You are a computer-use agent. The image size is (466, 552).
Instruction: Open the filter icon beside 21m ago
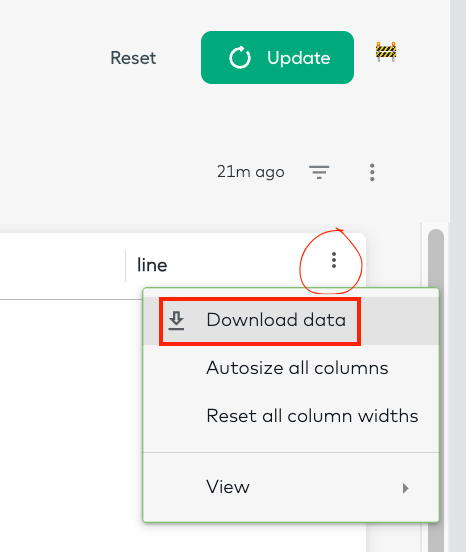click(319, 172)
